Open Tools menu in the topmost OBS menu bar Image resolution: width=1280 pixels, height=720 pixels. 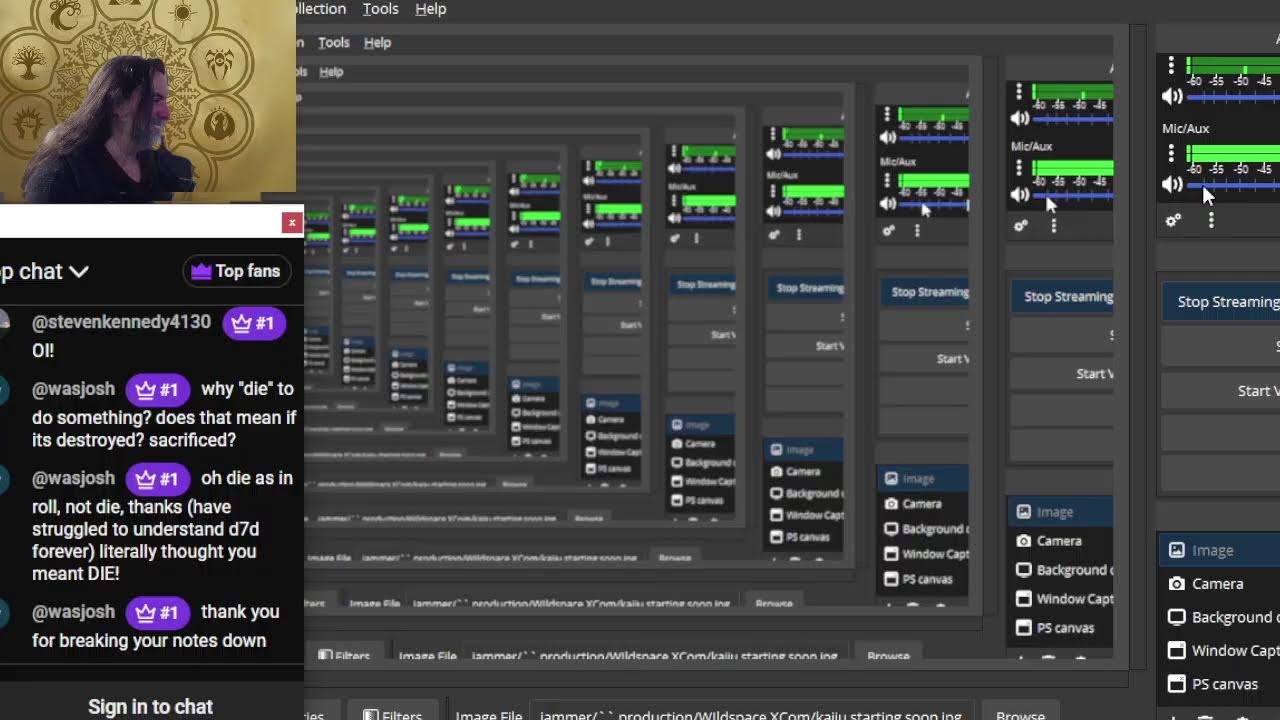click(380, 9)
